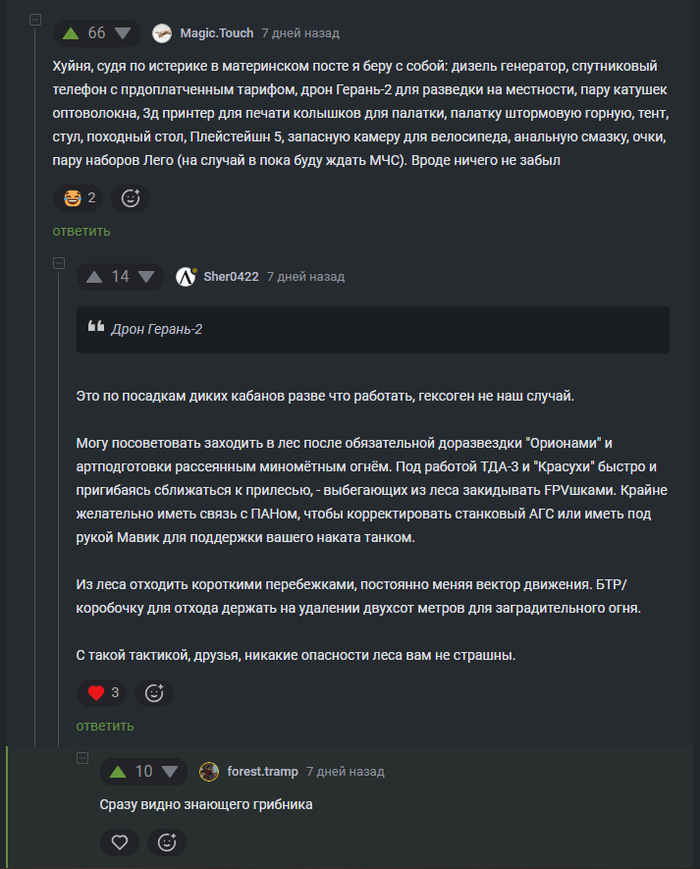The image size is (700, 869).
Task: Toggle the red heart reaction with count 3
Action: point(104,692)
